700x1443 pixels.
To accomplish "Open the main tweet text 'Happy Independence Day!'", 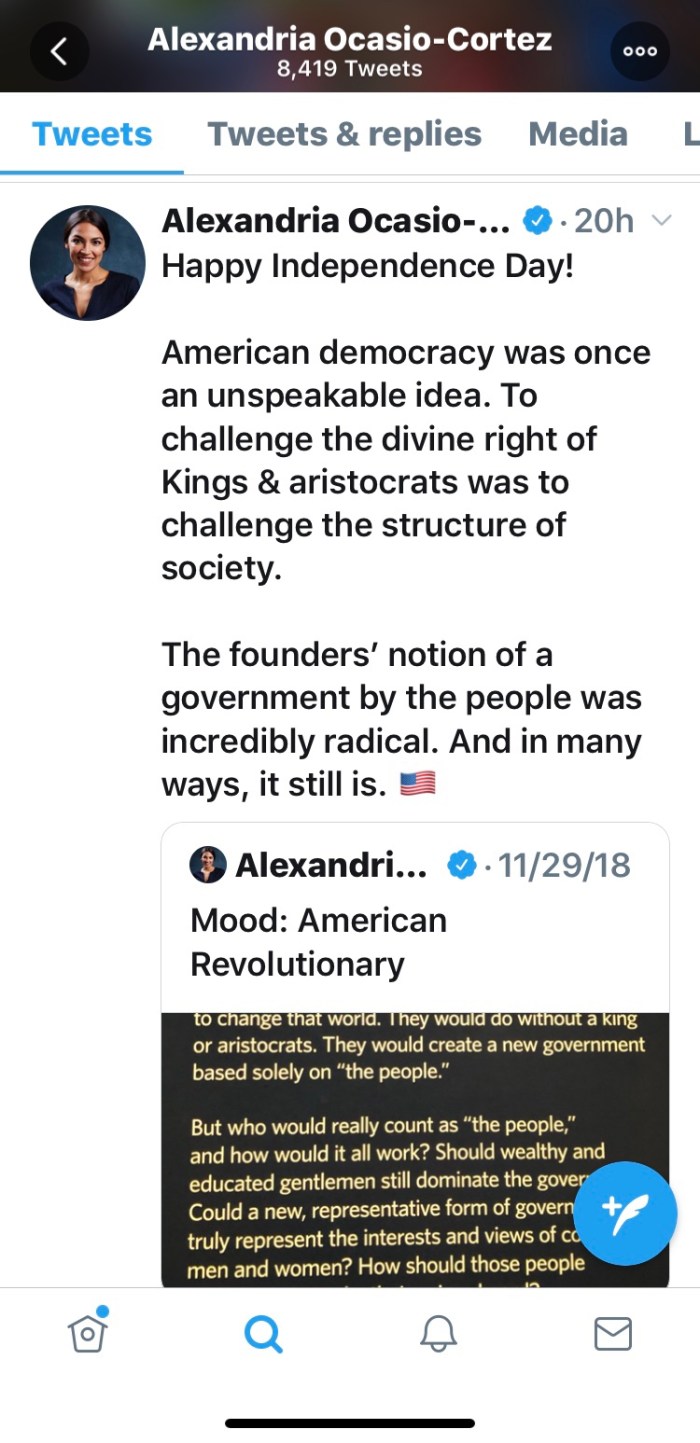I will click(x=368, y=267).
